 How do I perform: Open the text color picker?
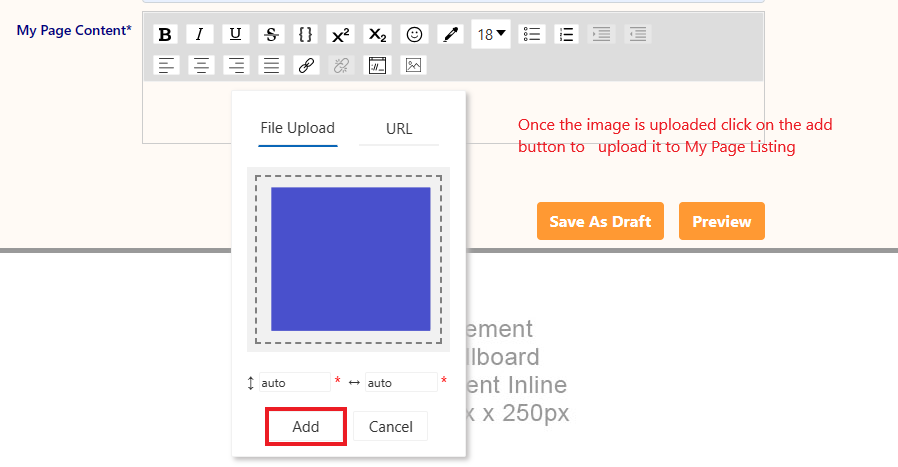pos(450,34)
